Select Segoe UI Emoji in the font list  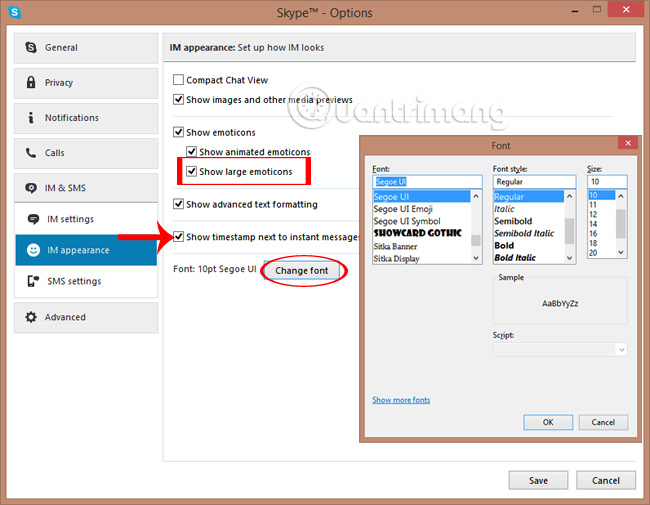pyautogui.click(x=422, y=209)
